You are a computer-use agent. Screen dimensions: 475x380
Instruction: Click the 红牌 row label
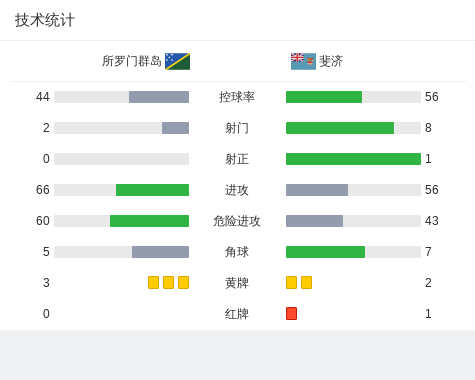coord(237,314)
